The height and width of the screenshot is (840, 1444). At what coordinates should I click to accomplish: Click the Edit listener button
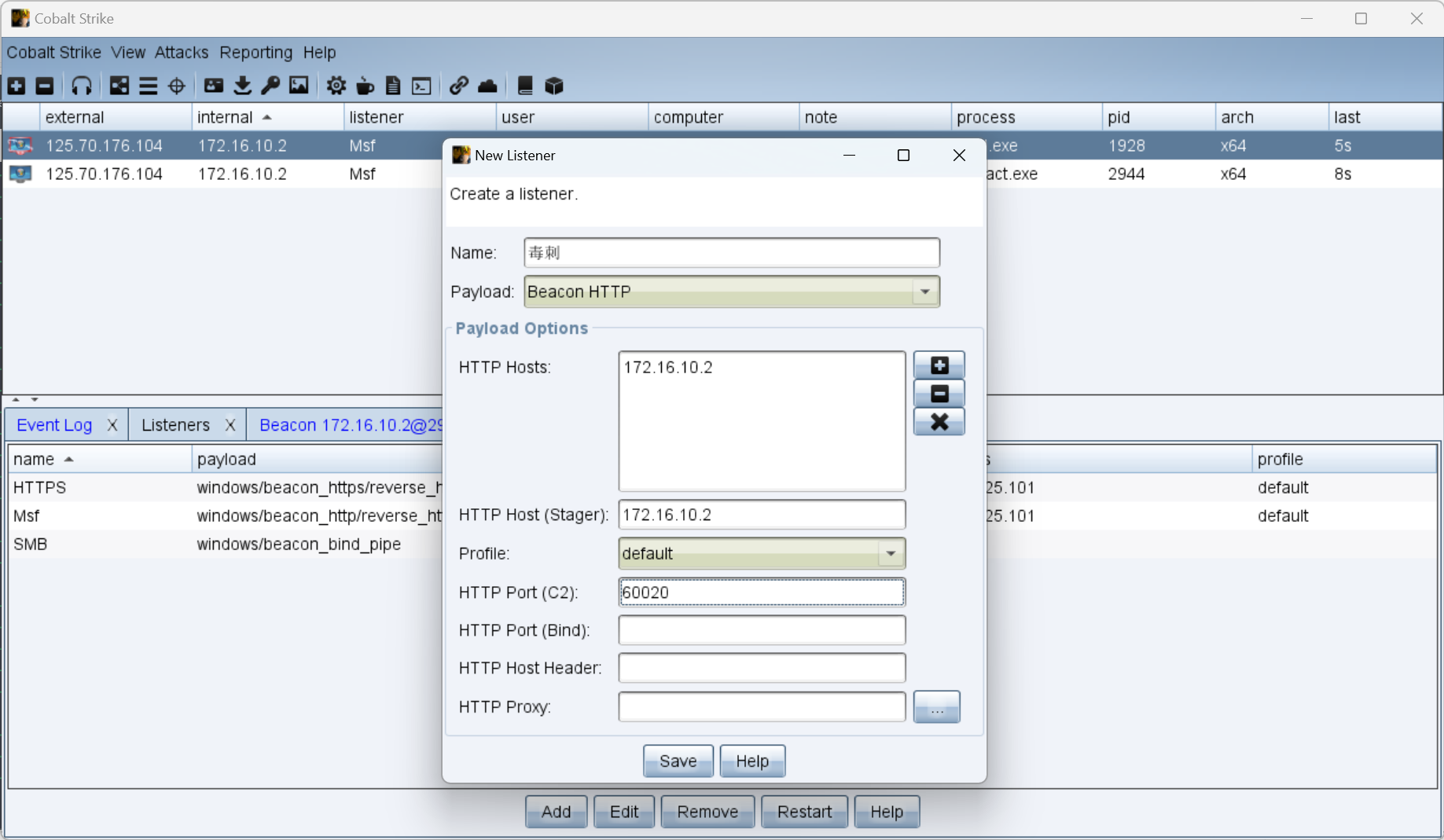(624, 812)
